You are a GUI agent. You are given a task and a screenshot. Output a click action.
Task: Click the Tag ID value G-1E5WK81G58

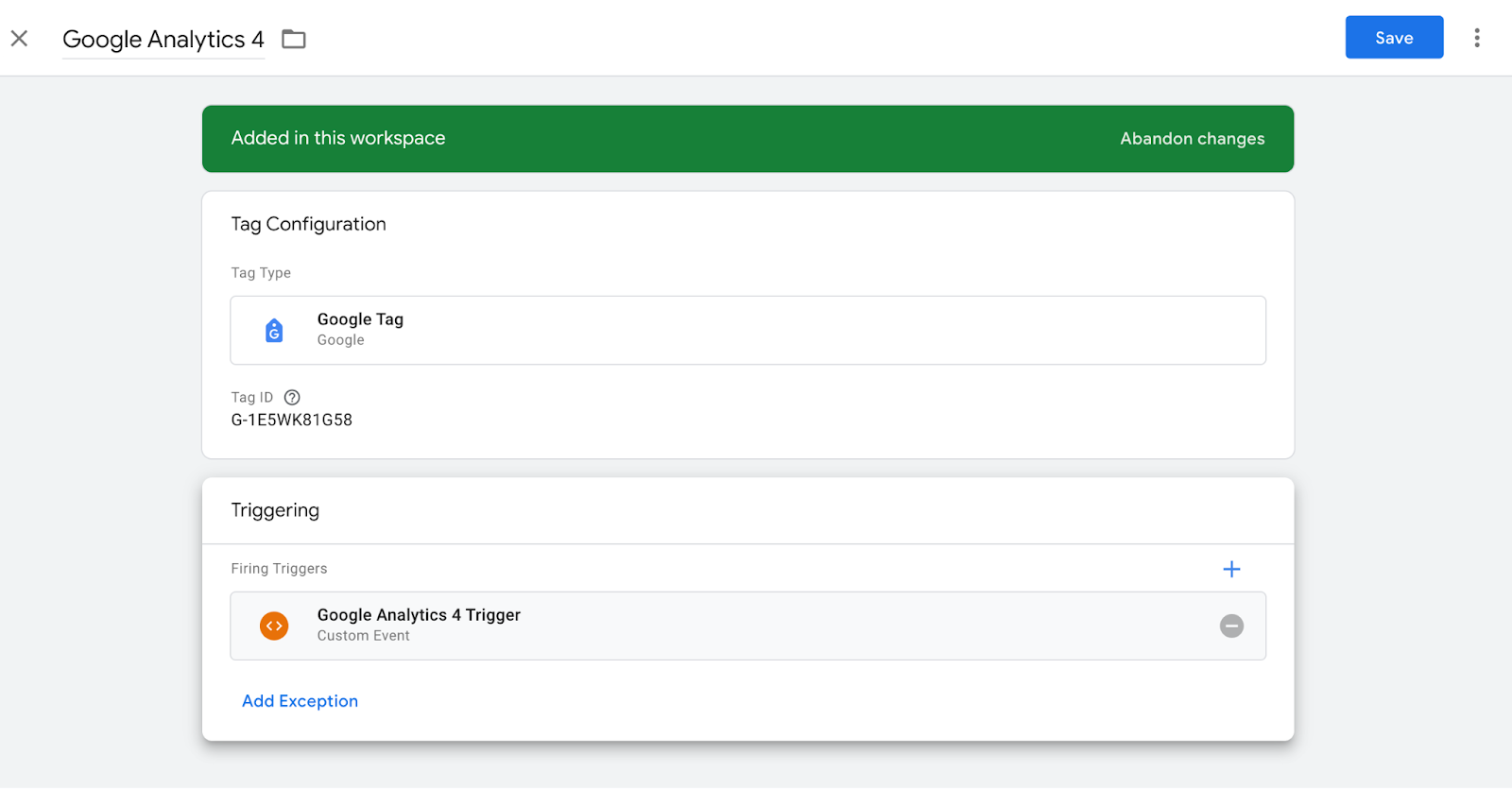pos(292,420)
